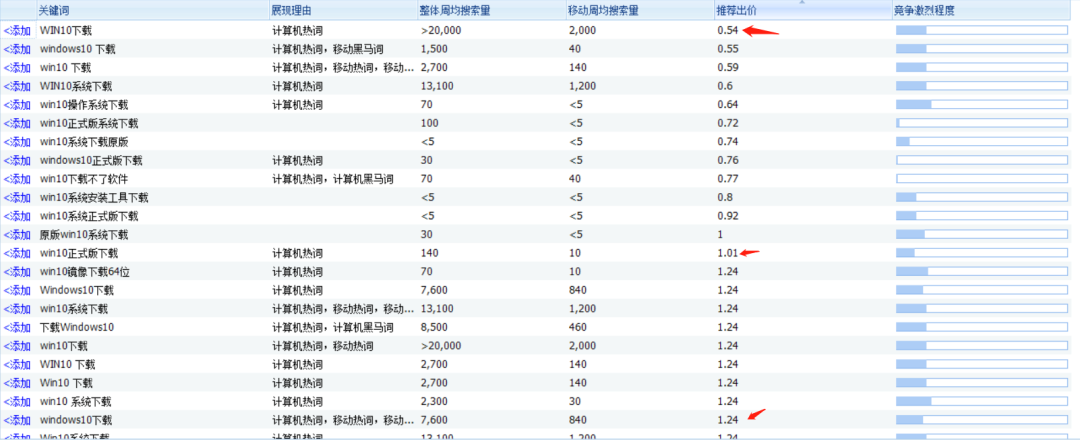The height and width of the screenshot is (440, 1080).
Task: Sort by 整体周均搜索量 column
Action: pyautogui.click(x=454, y=10)
